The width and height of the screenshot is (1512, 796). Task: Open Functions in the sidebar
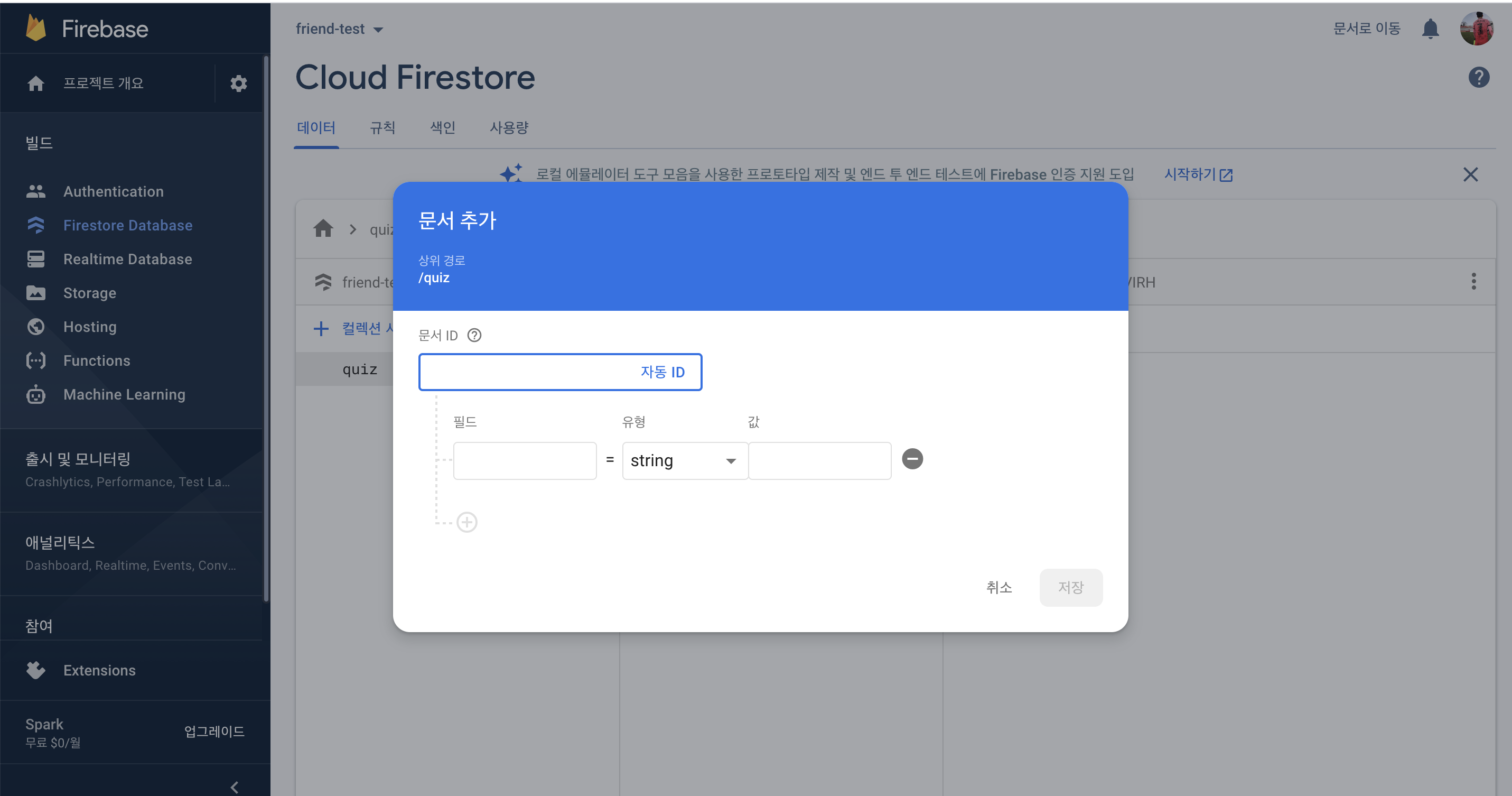pos(97,360)
